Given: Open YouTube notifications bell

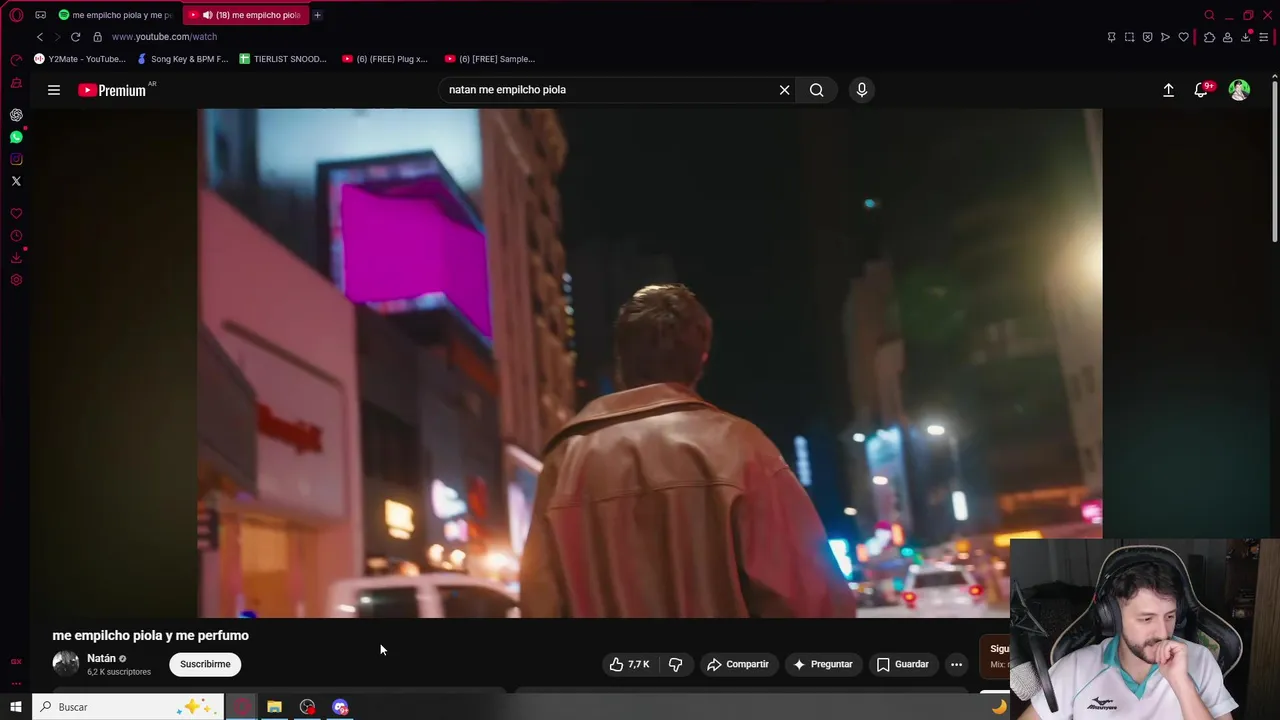Looking at the screenshot, I should 1202,90.
